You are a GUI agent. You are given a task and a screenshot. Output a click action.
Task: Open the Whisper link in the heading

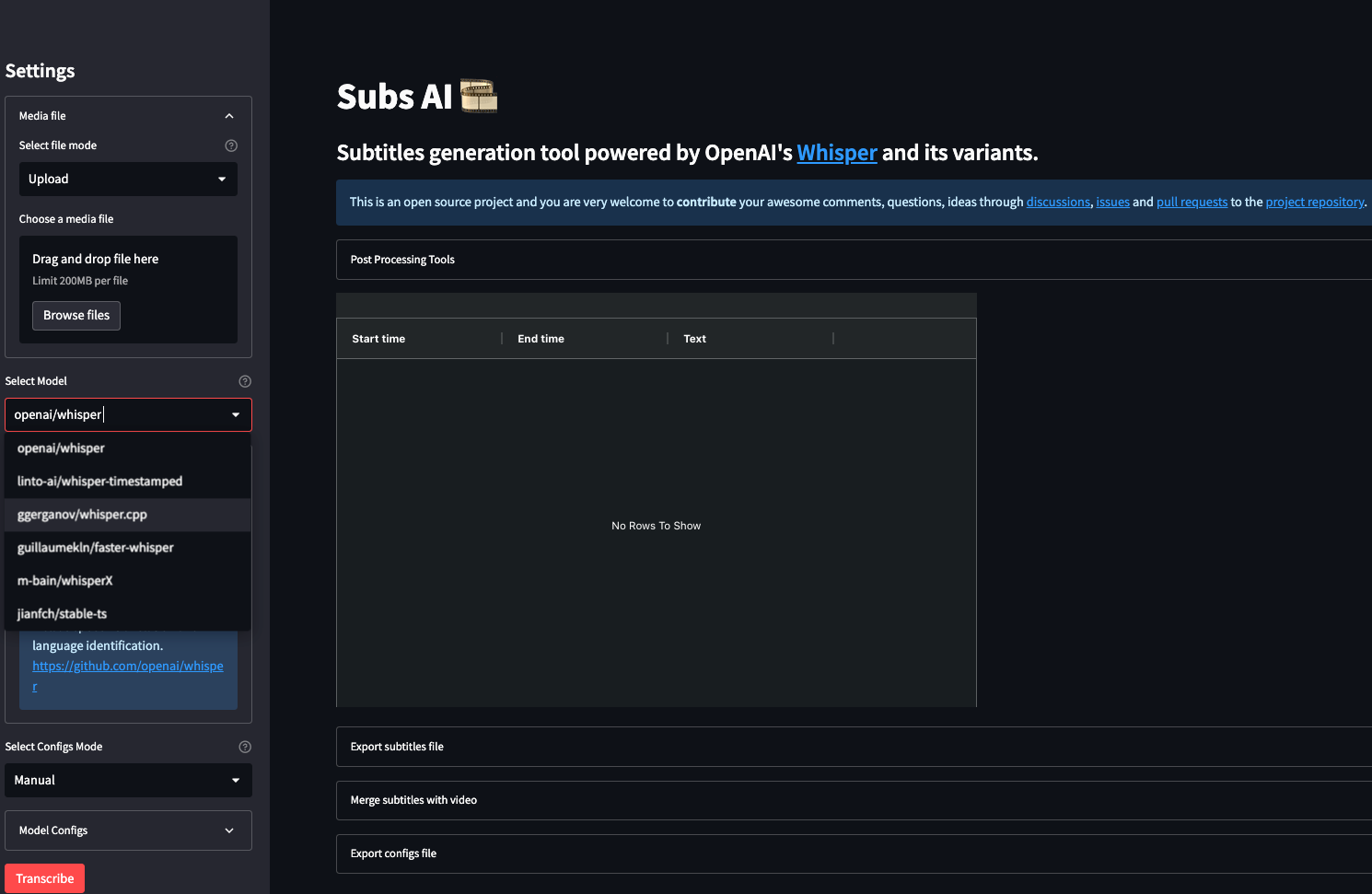(x=837, y=153)
